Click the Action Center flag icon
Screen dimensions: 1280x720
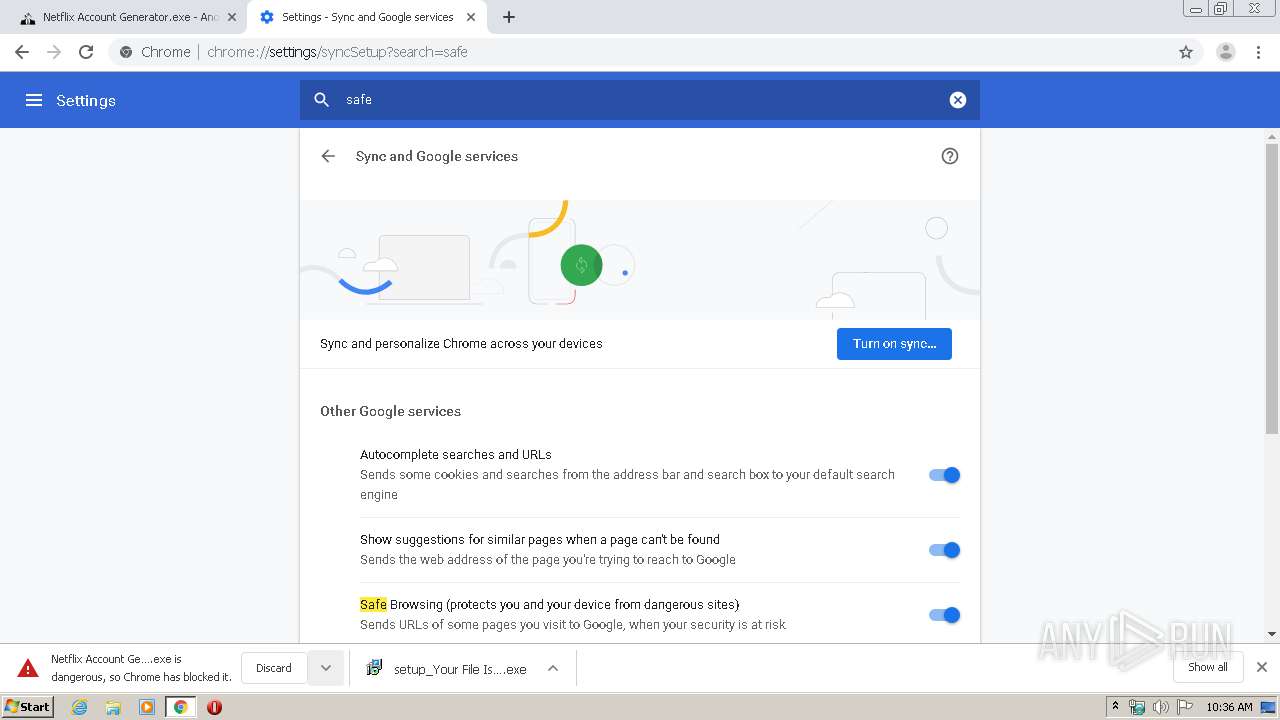1185,707
